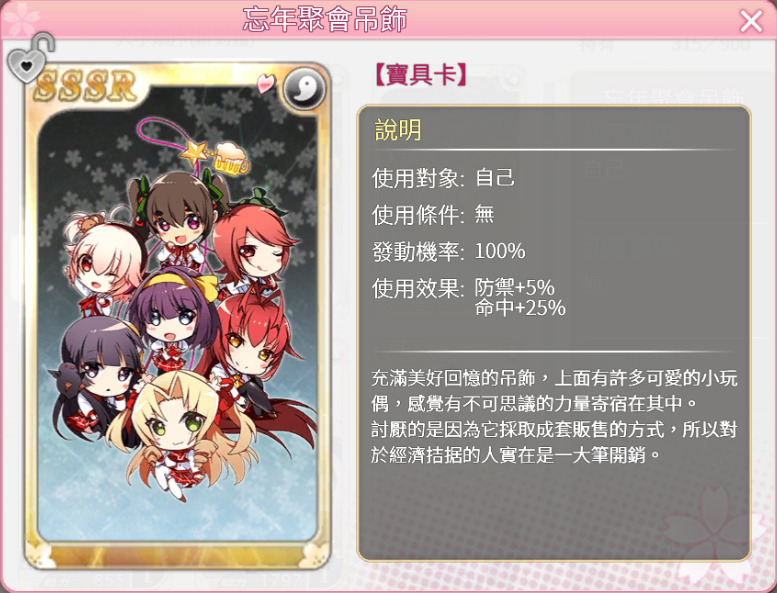The height and width of the screenshot is (593, 777).
Task: Click the sakura flower icon in title bar
Action: [21, 19]
